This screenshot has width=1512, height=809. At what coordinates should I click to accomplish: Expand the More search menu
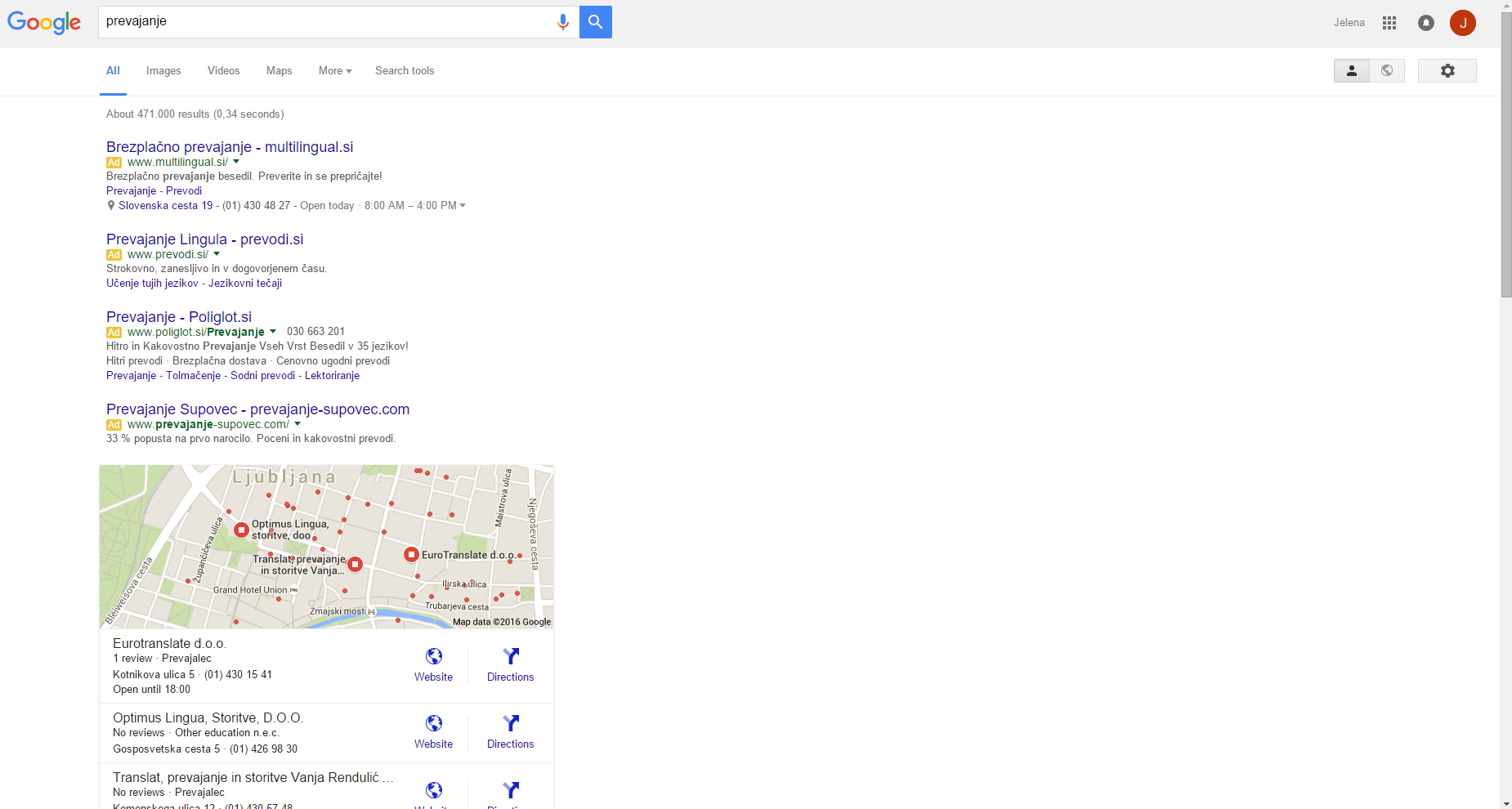[335, 71]
